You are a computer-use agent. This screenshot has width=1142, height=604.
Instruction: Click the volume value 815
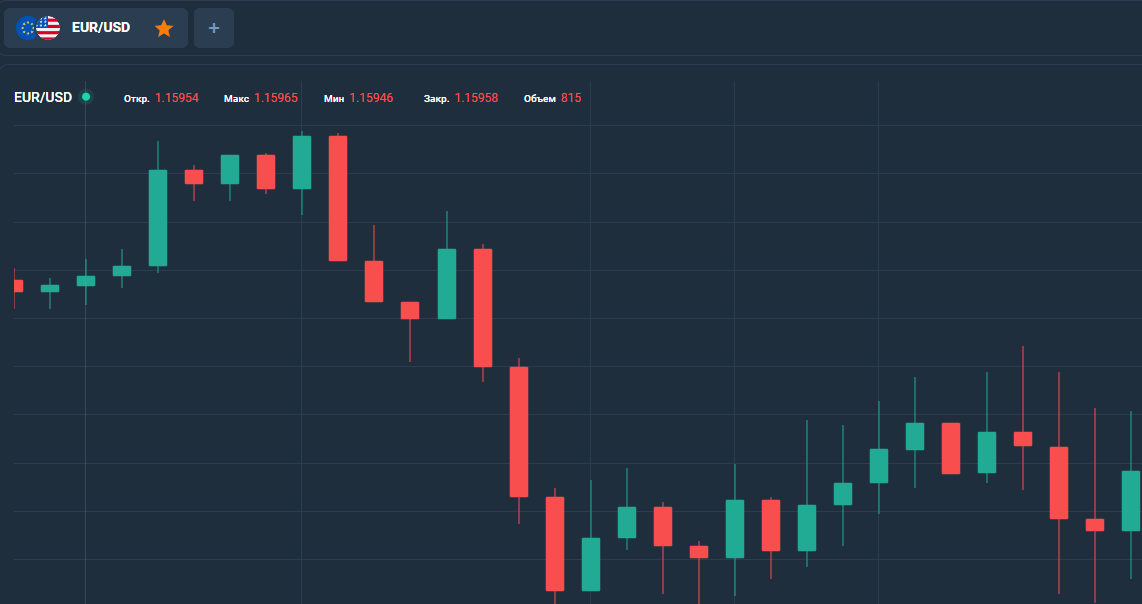[571, 98]
